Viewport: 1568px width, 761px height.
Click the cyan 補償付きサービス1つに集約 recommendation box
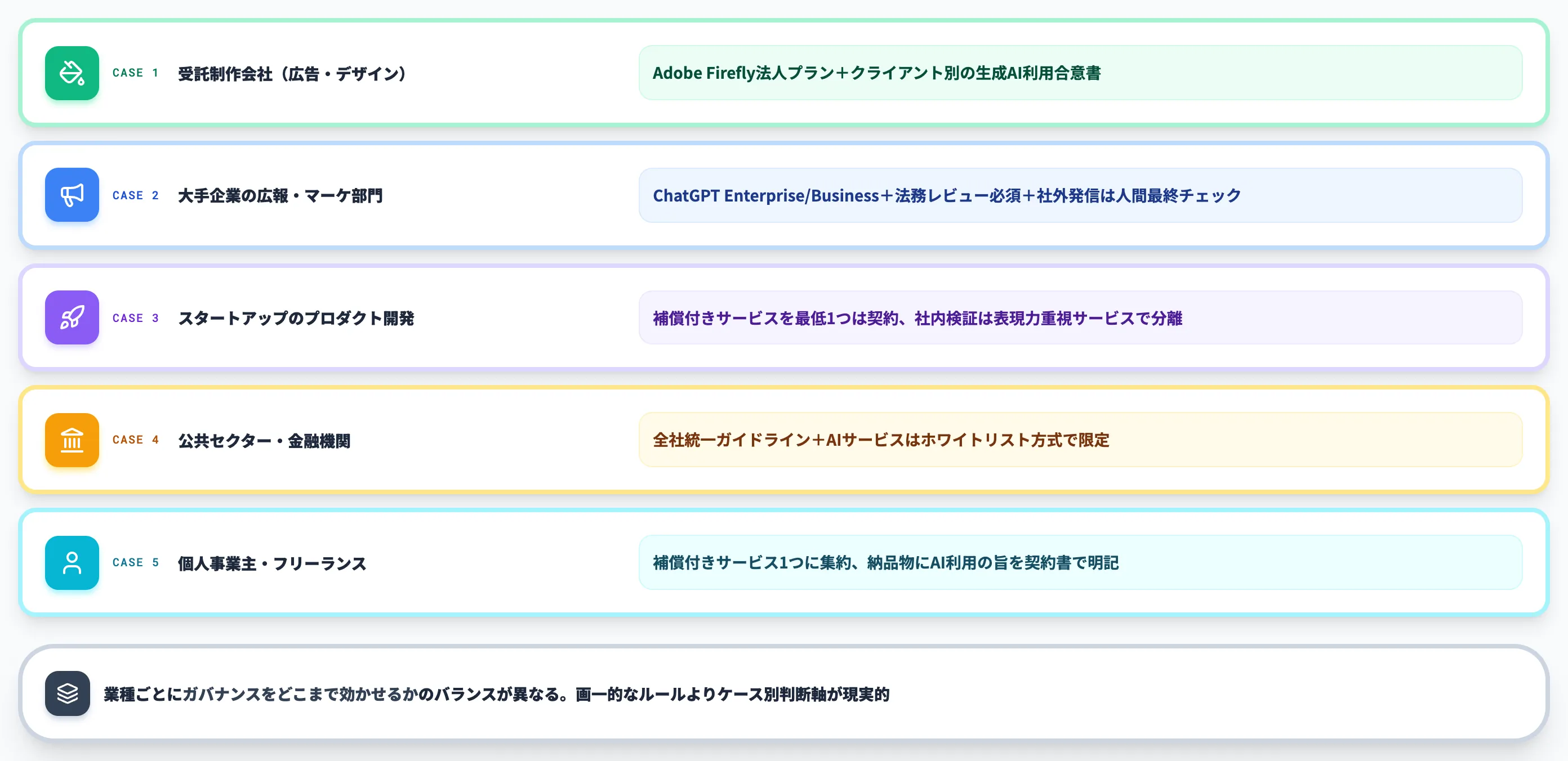click(1080, 563)
